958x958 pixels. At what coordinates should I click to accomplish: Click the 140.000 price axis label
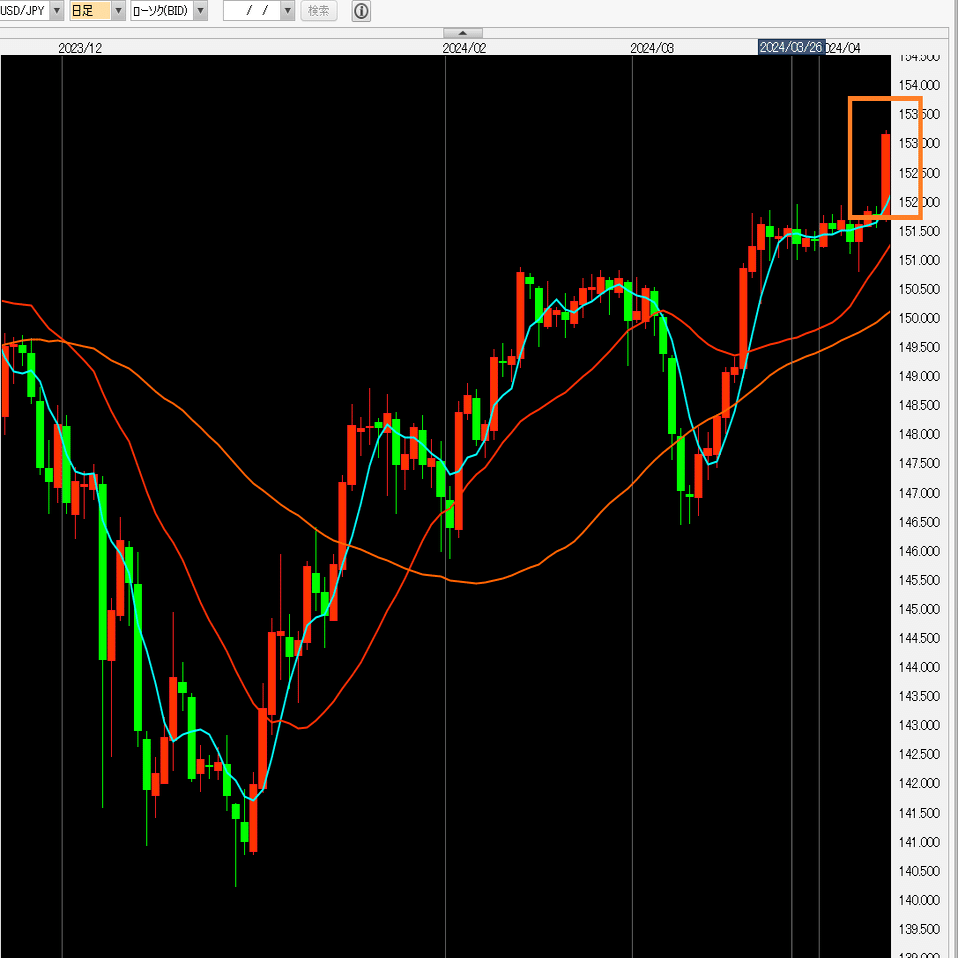point(919,900)
